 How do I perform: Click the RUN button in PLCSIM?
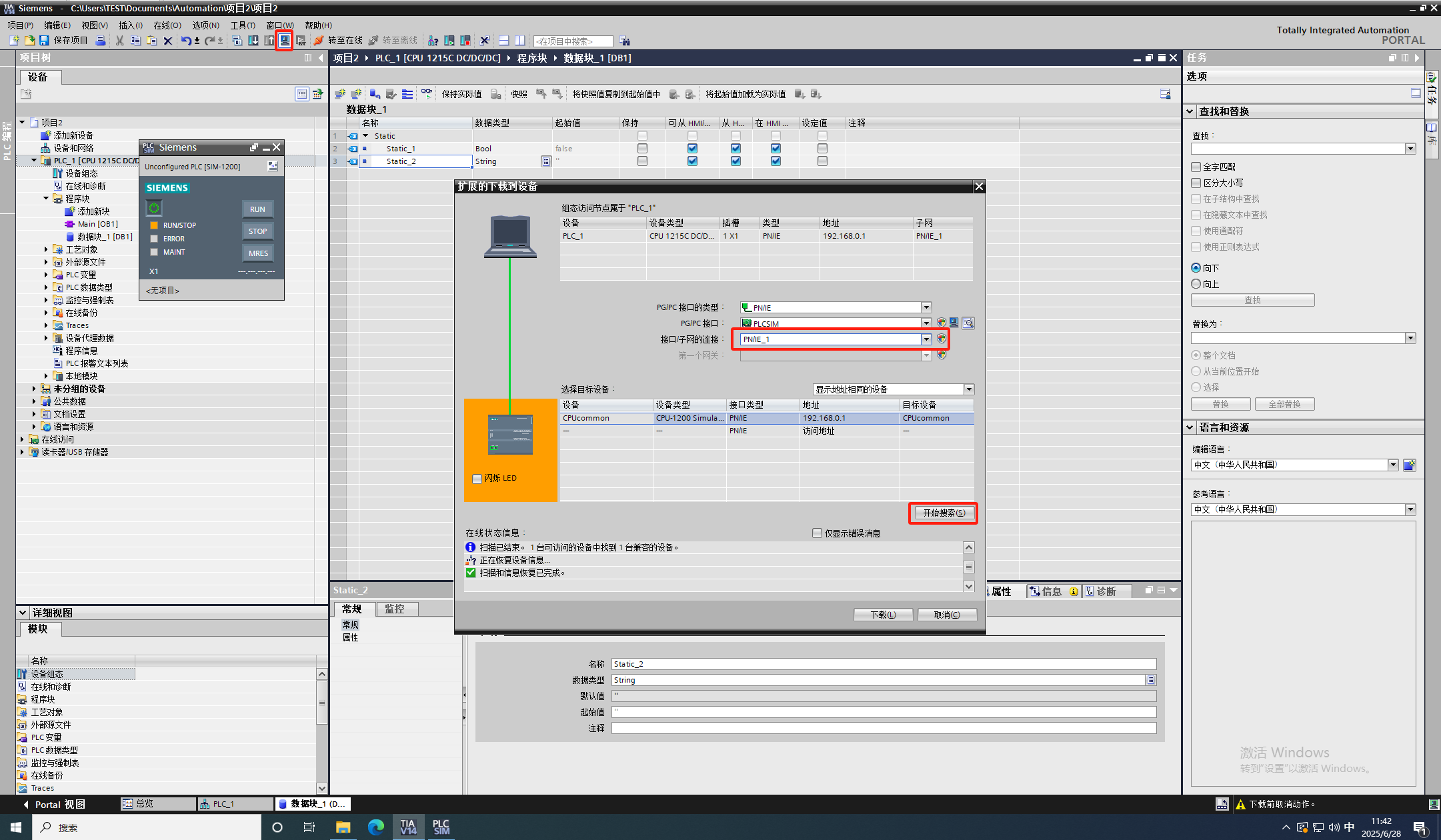(257, 209)
